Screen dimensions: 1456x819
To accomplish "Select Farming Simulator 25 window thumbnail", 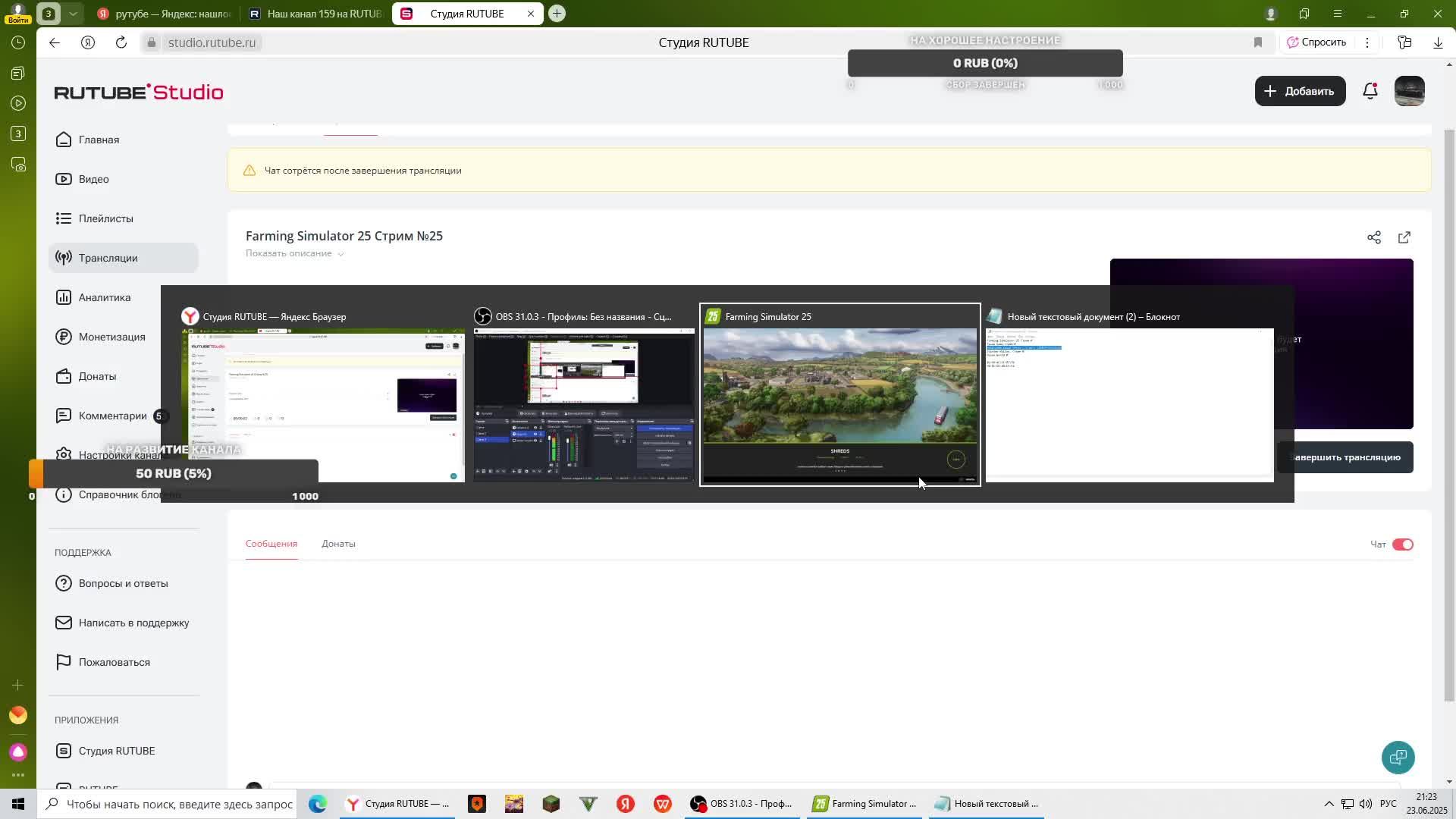I will (839, 395).
